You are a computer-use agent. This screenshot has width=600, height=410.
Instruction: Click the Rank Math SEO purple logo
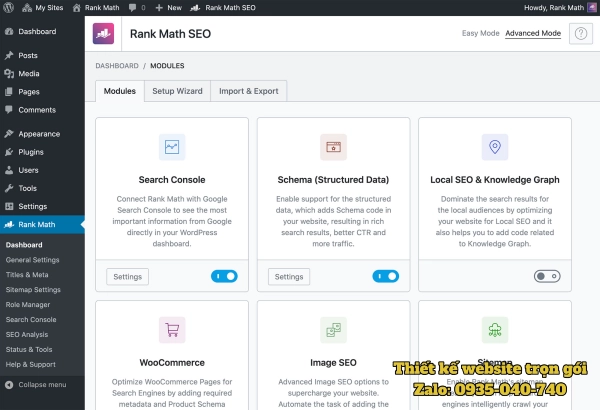tap(103, 34)
